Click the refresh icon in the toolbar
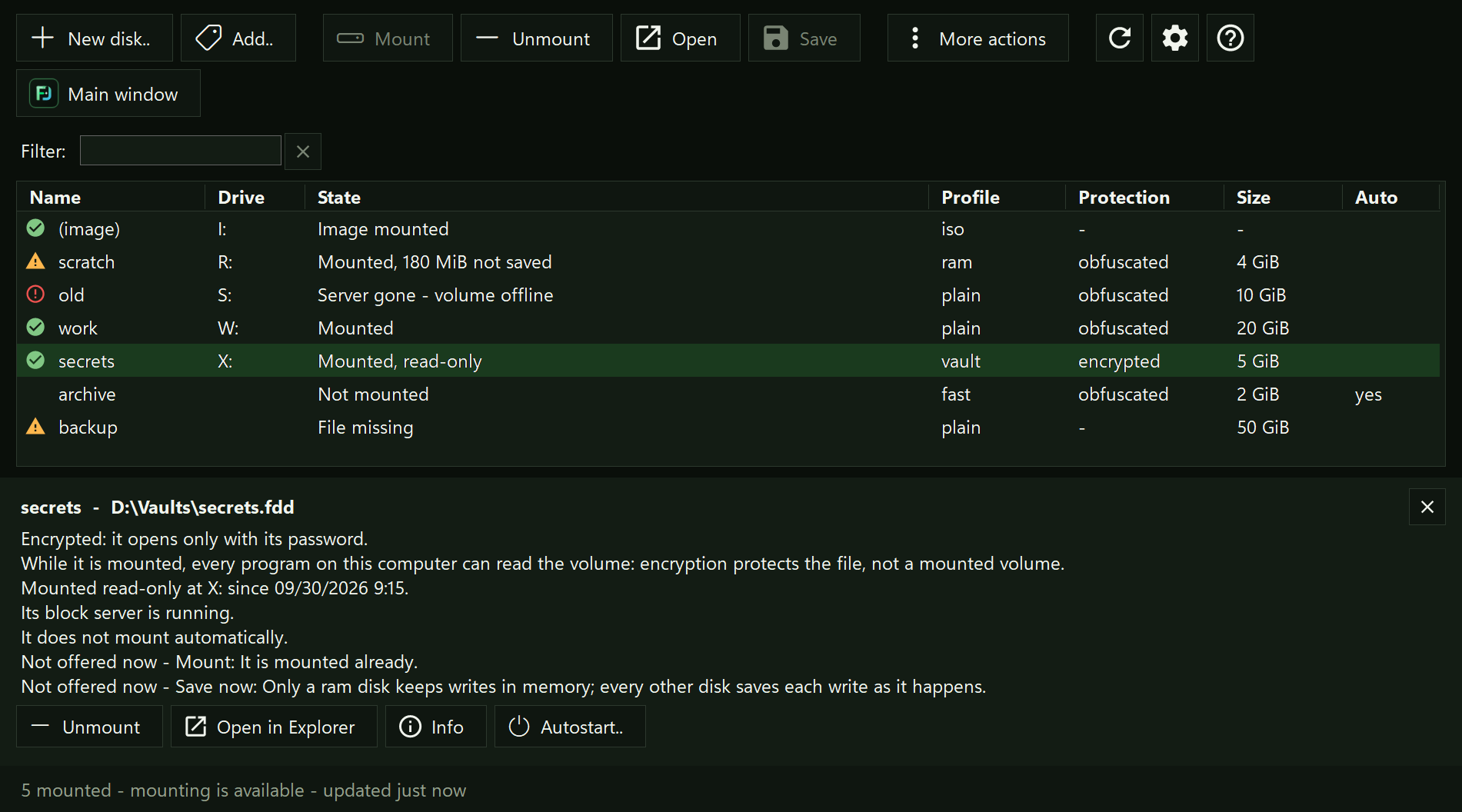This screenshot has width=1462, height=812. pyautogui.click(x=1119, y=38)
